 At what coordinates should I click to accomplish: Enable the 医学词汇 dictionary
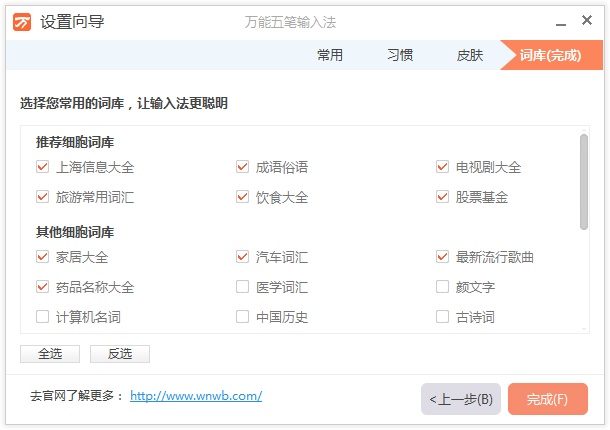pyautogui.click(x=243, y=287)
